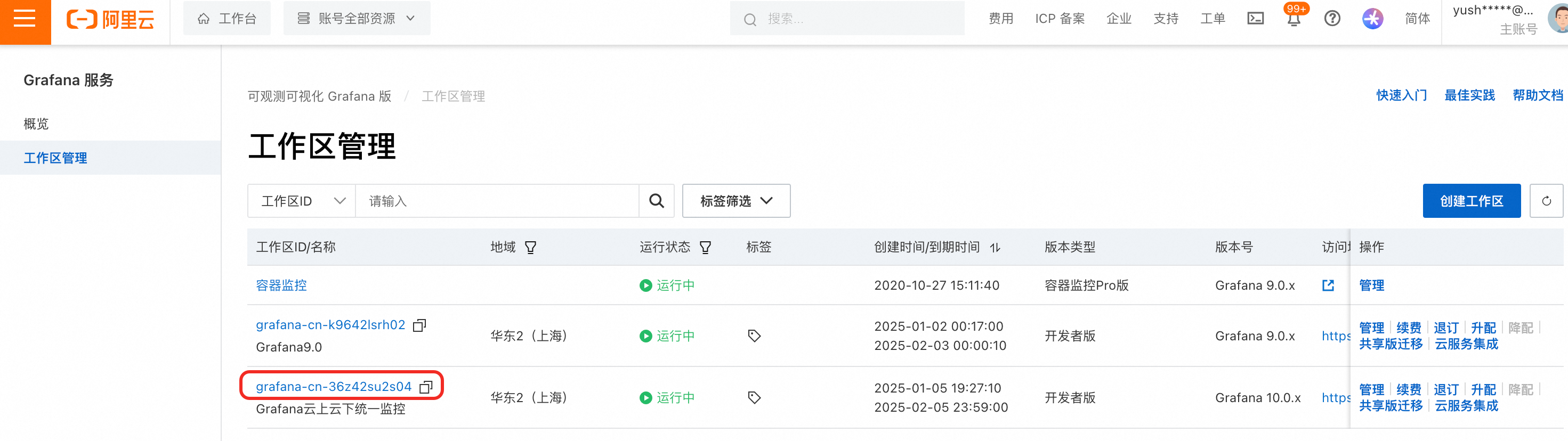Click 云服务集成 for Grafana 9.0.x developer row

[1466, 344]
